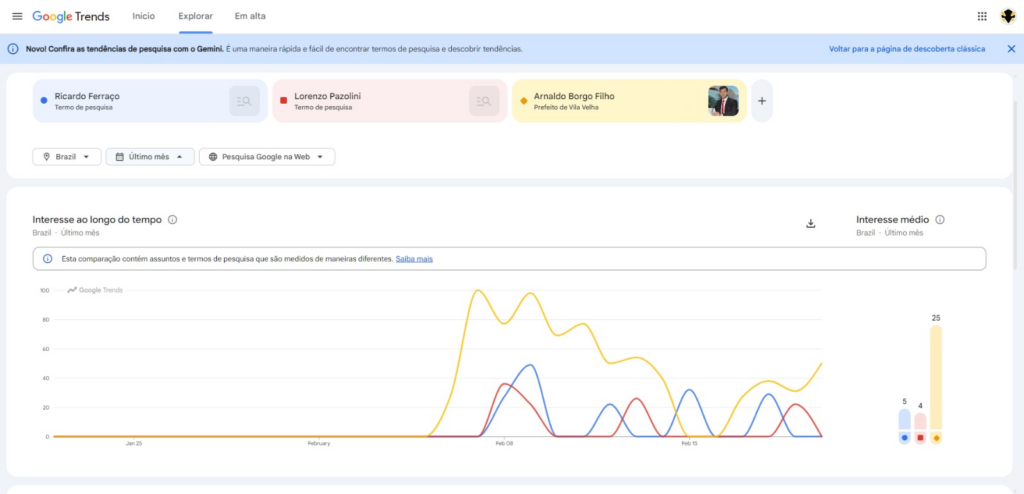The height and width of the screenshot is (494, 1024).
Task: Click search icon in Ricardo Ferraço card
Action: [x=244, y=101]
